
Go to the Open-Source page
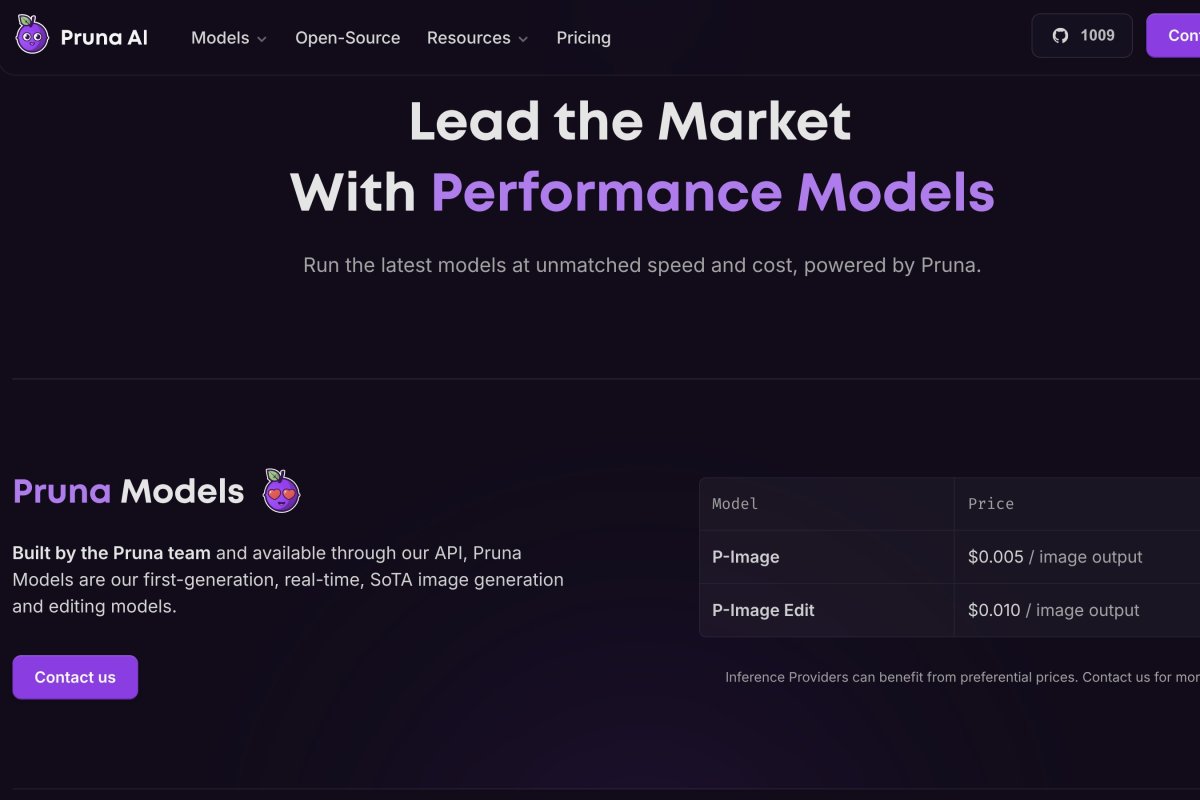tap(347, 38)
